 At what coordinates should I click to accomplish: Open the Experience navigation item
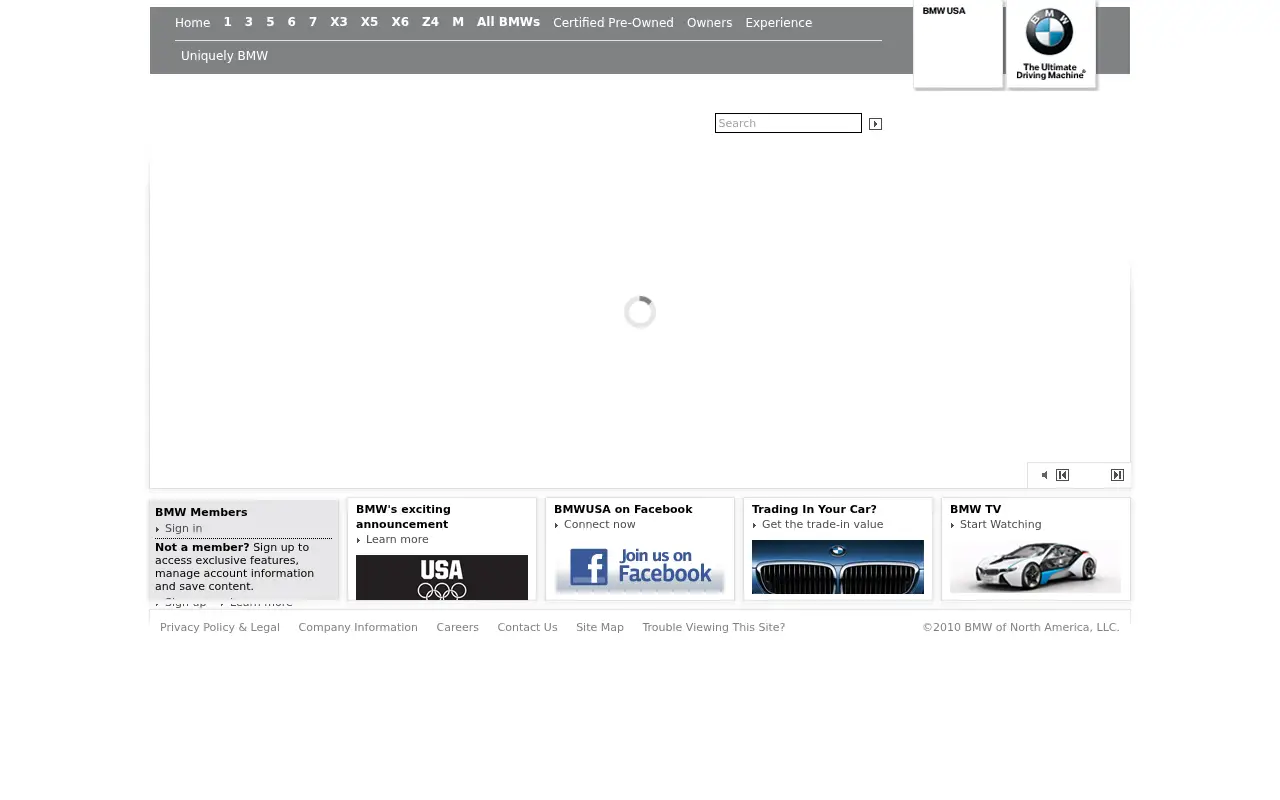pos(778,23)
